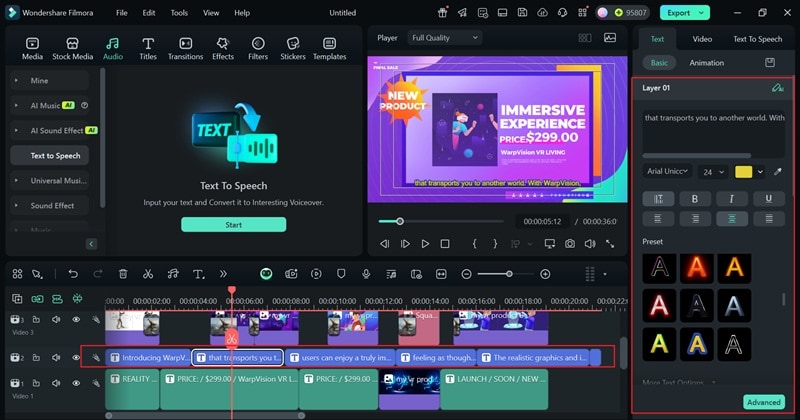
Task: Click the marker shield icon in timeline toolbar
Action: coord(341,274)
